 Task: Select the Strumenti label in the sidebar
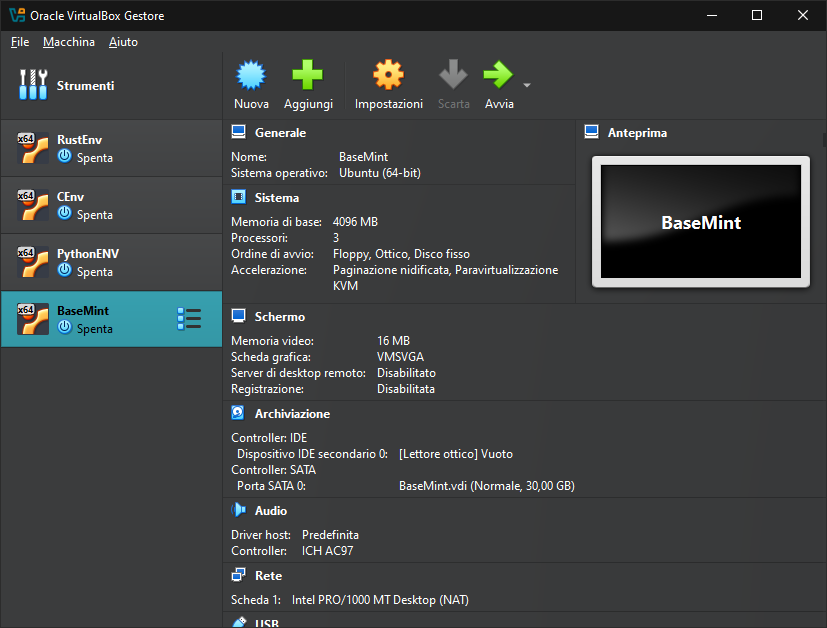(85, 85)
